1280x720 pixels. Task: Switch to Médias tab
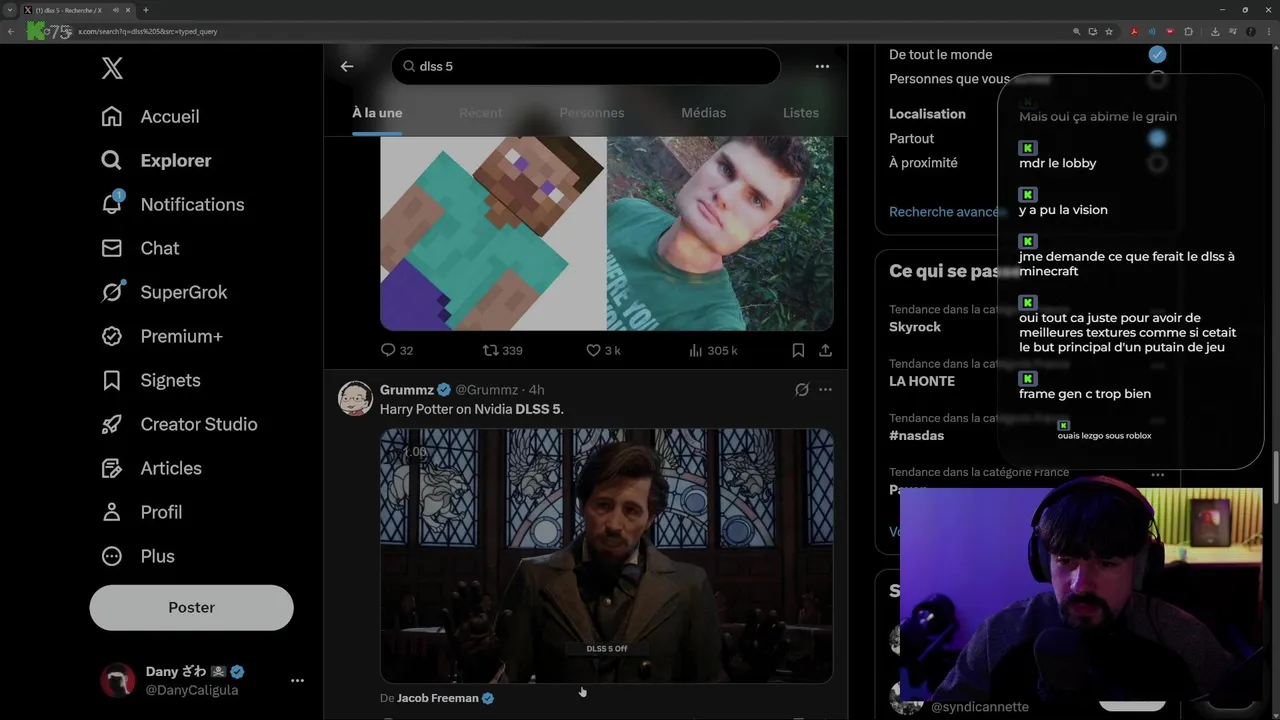pos(704,113)
